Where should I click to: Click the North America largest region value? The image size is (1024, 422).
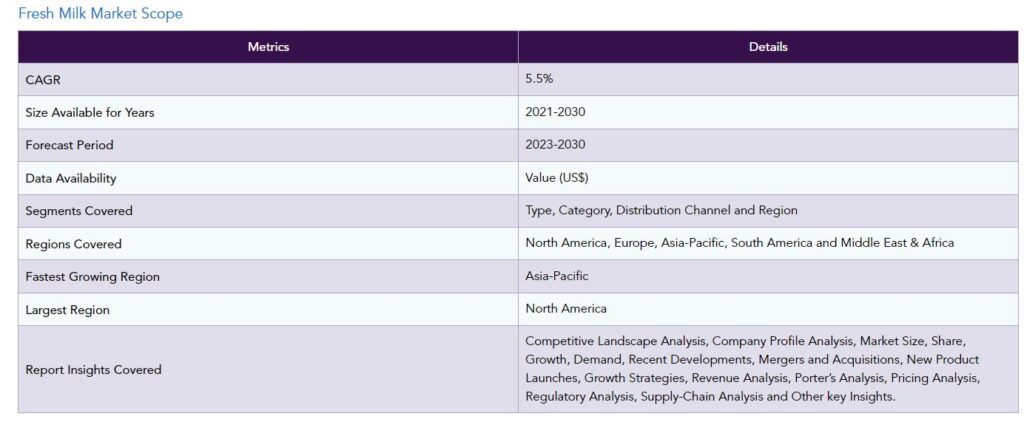coord(566,308)
